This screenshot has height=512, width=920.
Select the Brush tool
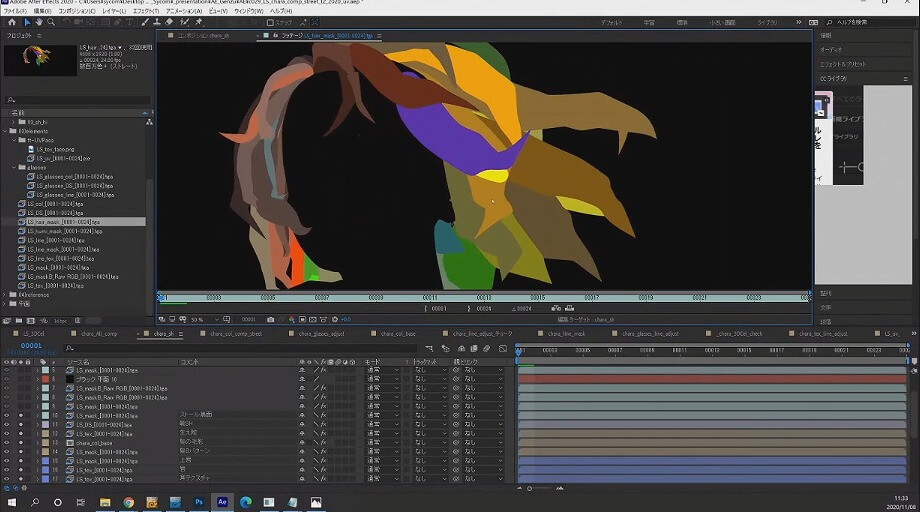click(145, 22)
